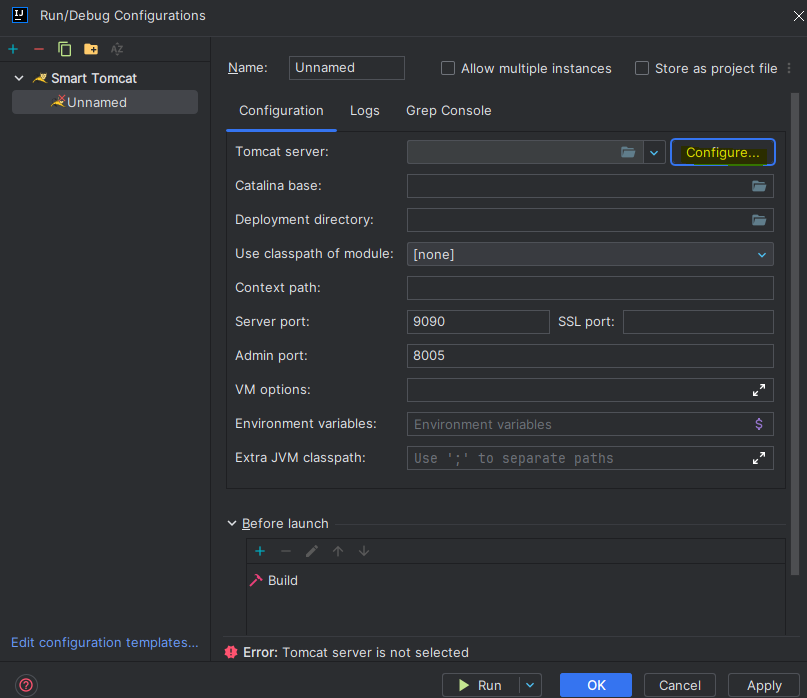Remove the Before launch task
The height and width of the screenshot is (698, 807).
point(286,551)
